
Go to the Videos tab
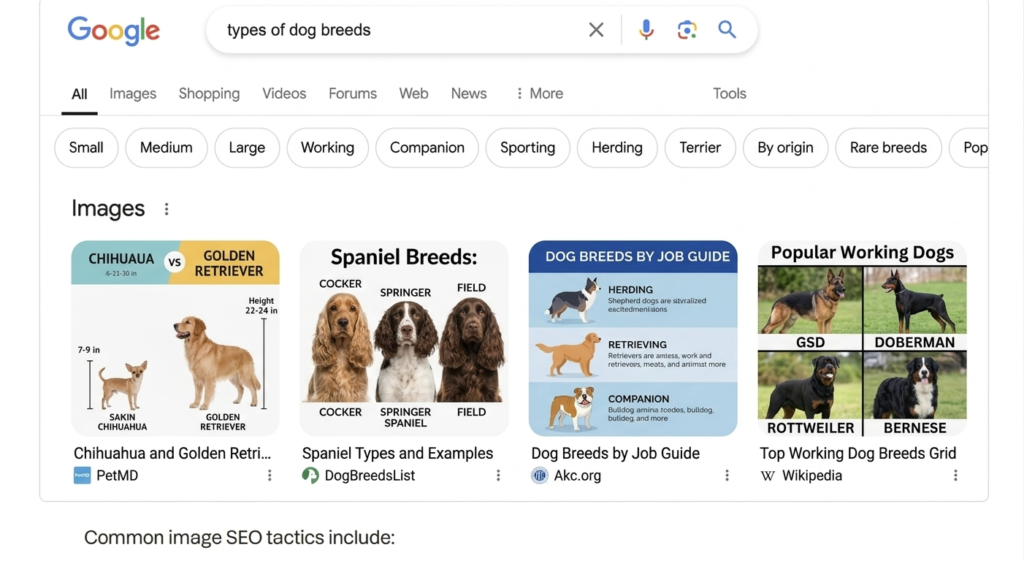point(284,93)
